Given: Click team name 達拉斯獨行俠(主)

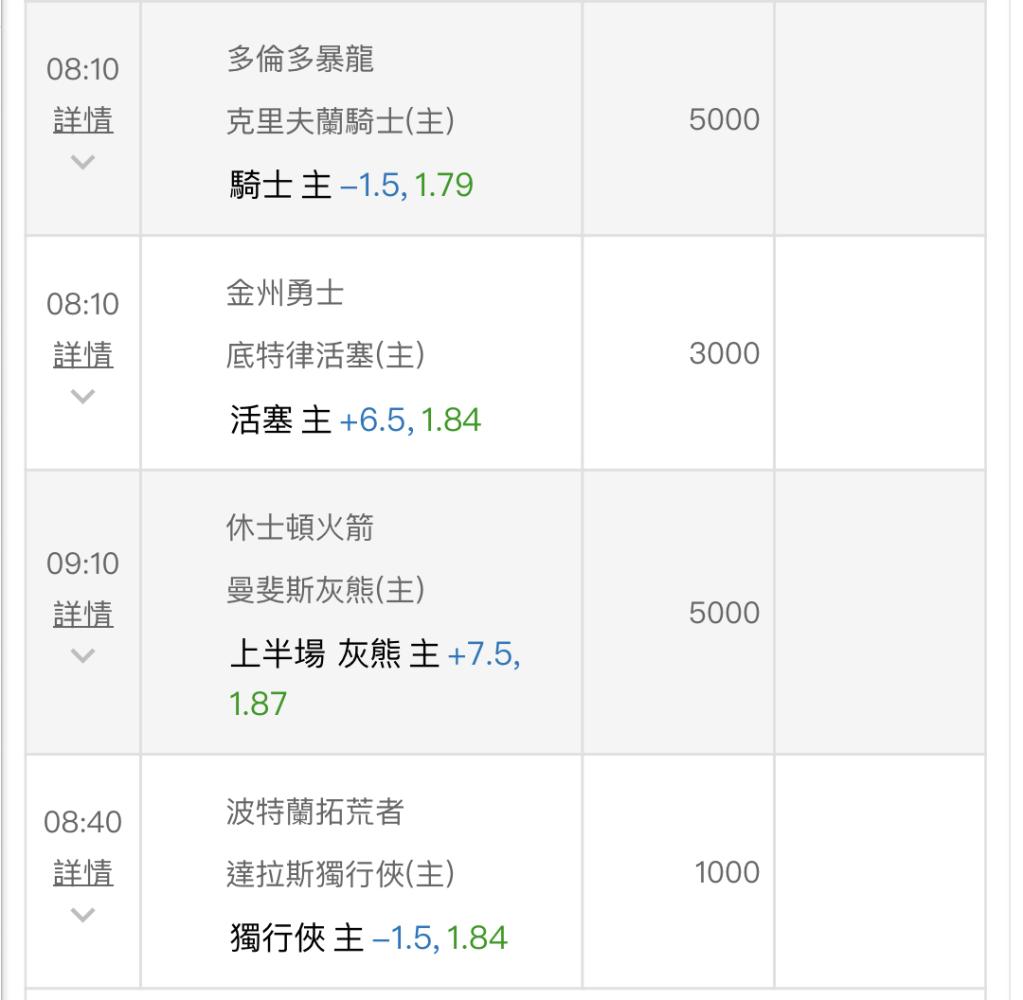Looking at the screenshot, I should (x=340, y=874).
